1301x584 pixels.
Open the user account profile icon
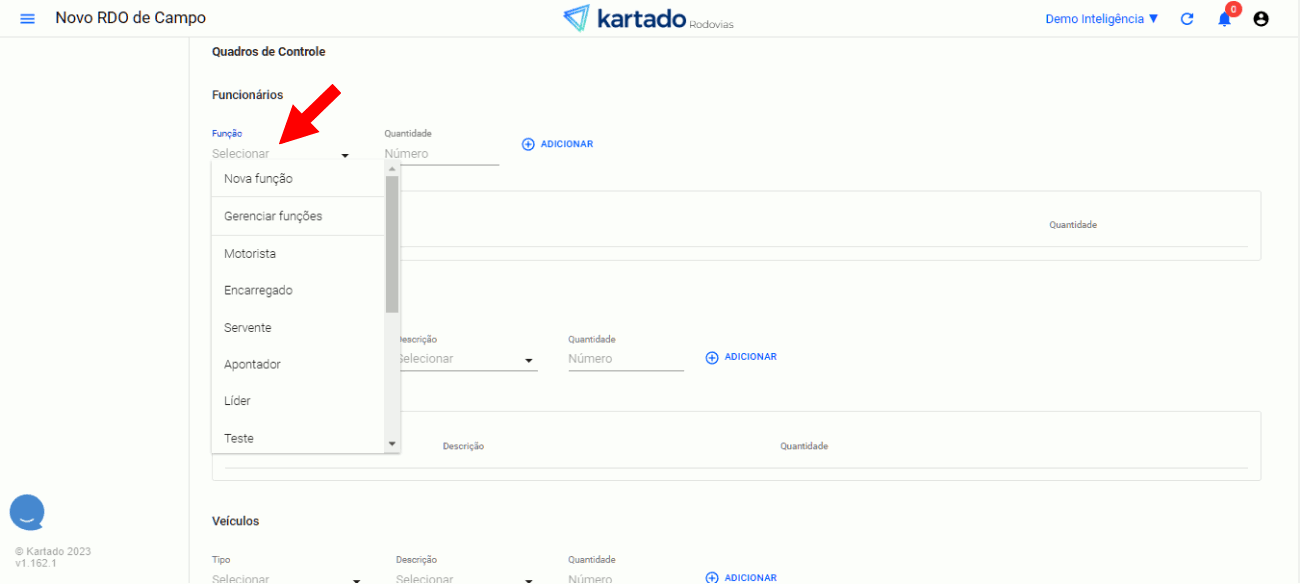1261,19
